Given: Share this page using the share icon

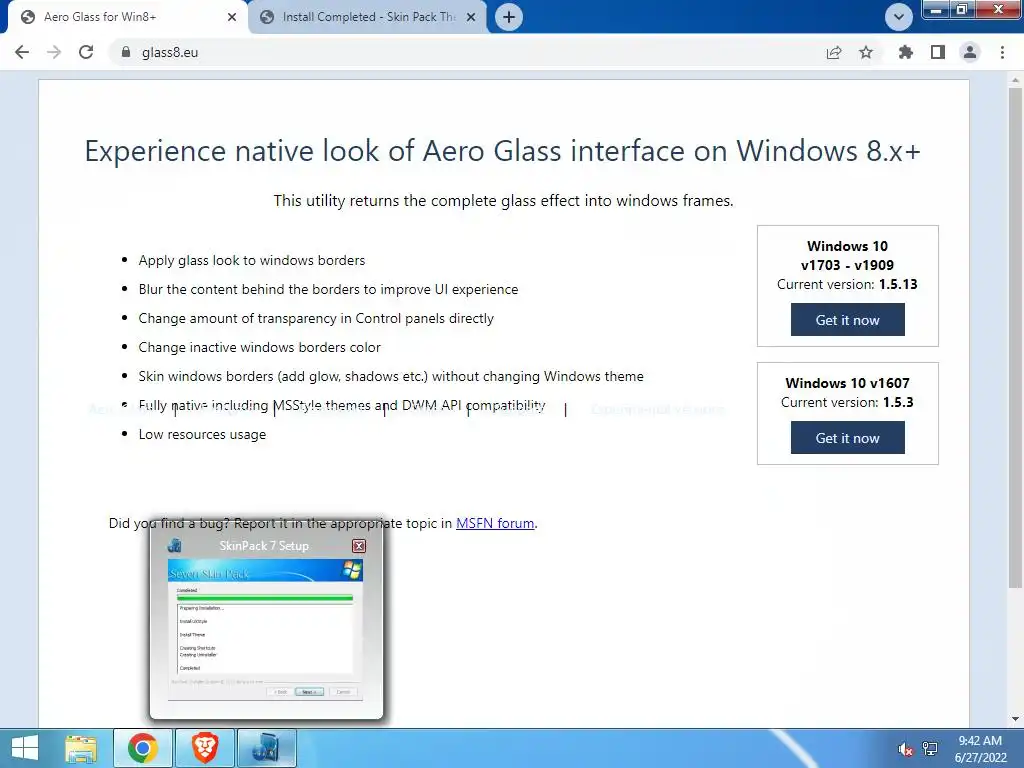Looking at the screenshot, I should pos(834,52).
